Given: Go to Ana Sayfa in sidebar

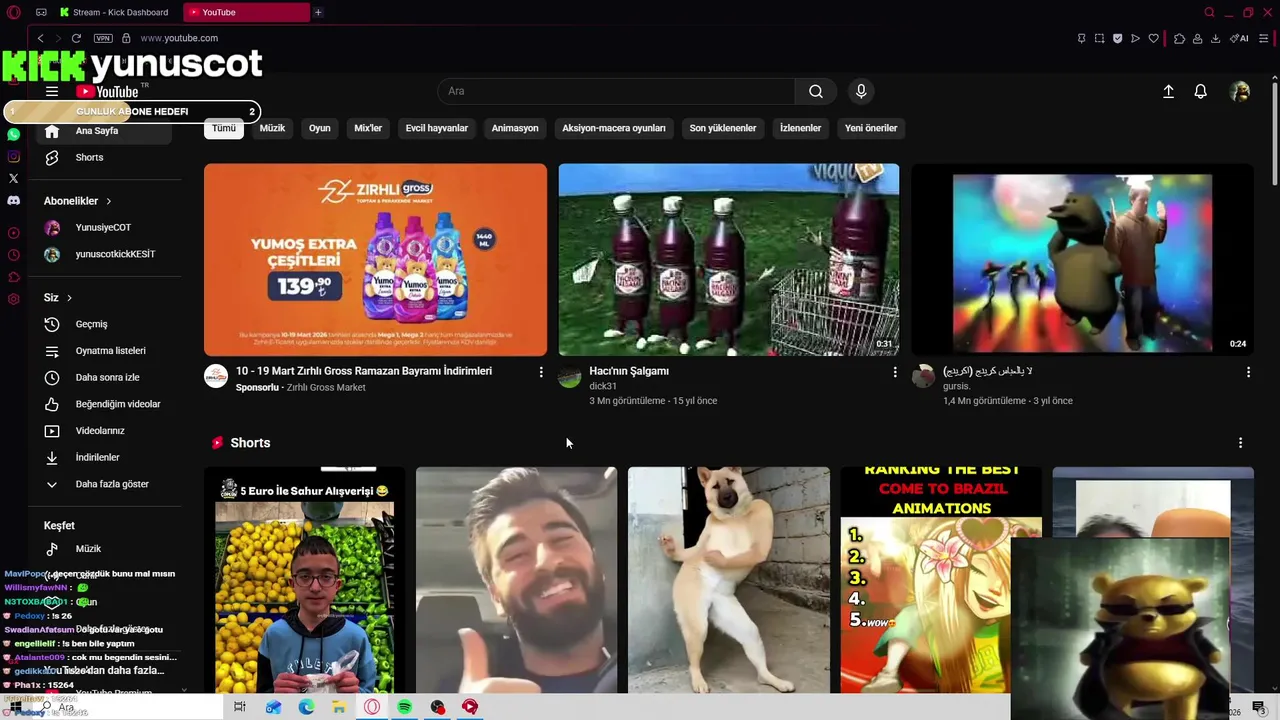Looking at the screenshot, I should point(105,131).
